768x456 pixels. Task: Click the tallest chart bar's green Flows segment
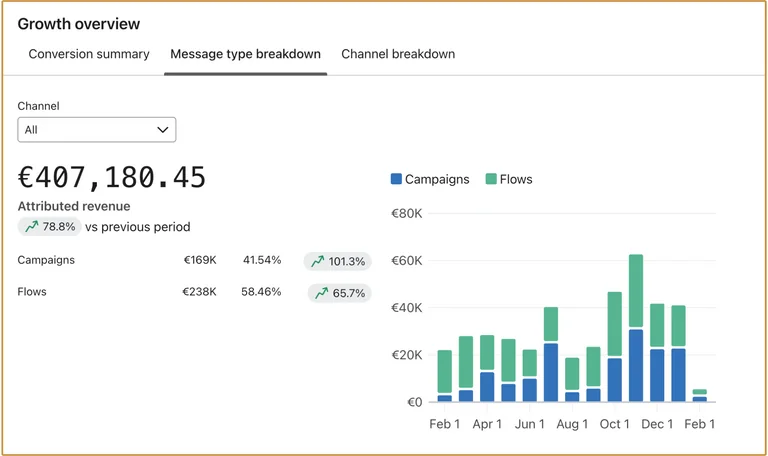click(636, 290)
